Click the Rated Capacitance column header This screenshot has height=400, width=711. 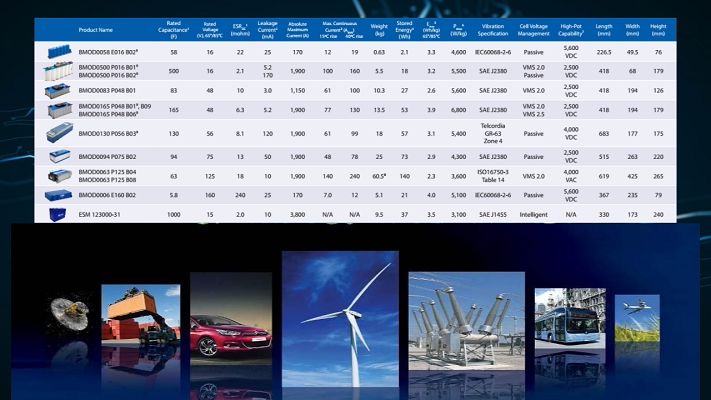coord(174,30)
